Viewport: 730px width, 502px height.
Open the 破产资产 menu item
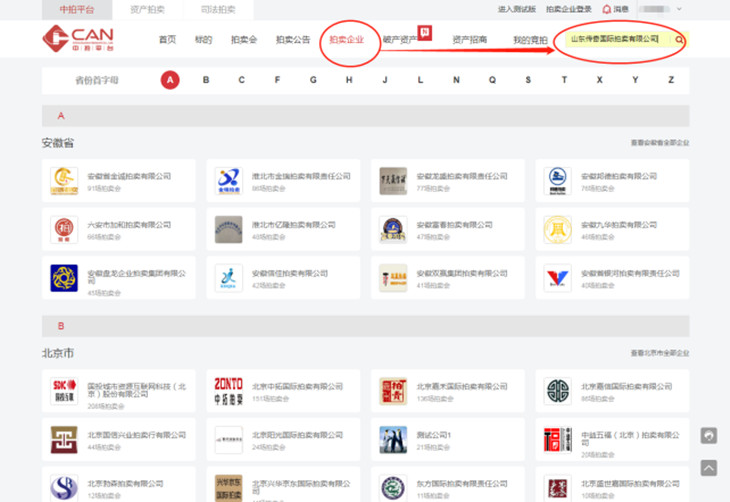point(400,40)
